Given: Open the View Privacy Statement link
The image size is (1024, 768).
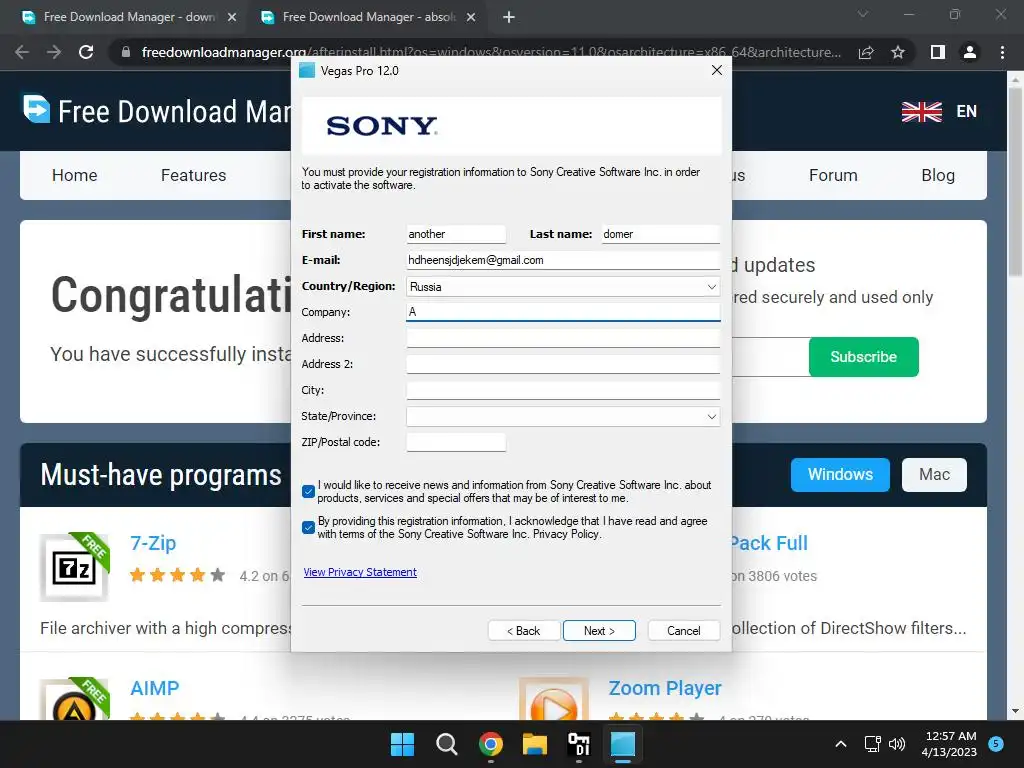Looking at the screenshot, I should [x=360, y=572].
